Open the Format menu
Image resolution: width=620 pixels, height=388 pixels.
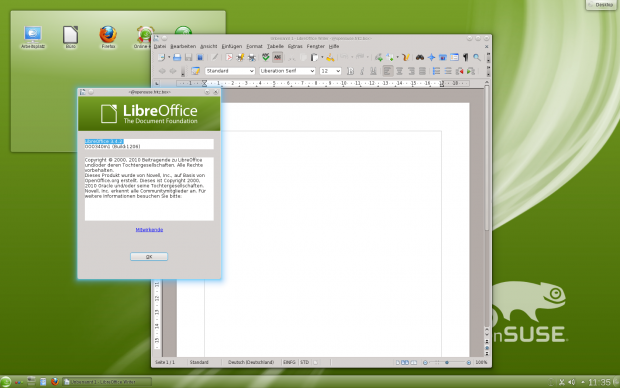click(x=254, y=46)
